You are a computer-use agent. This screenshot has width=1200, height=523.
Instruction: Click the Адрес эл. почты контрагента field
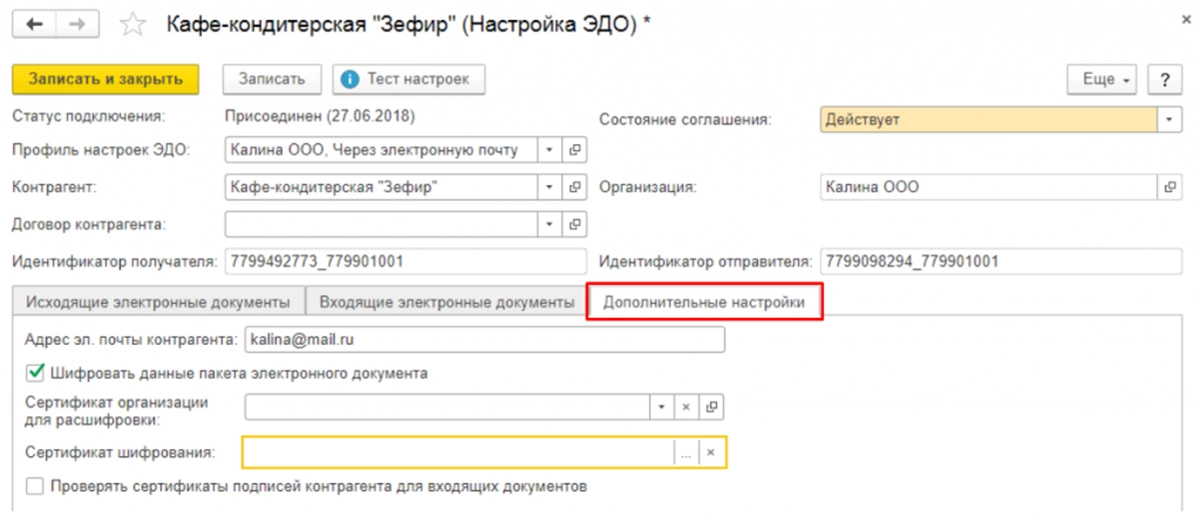pos(483,340)
